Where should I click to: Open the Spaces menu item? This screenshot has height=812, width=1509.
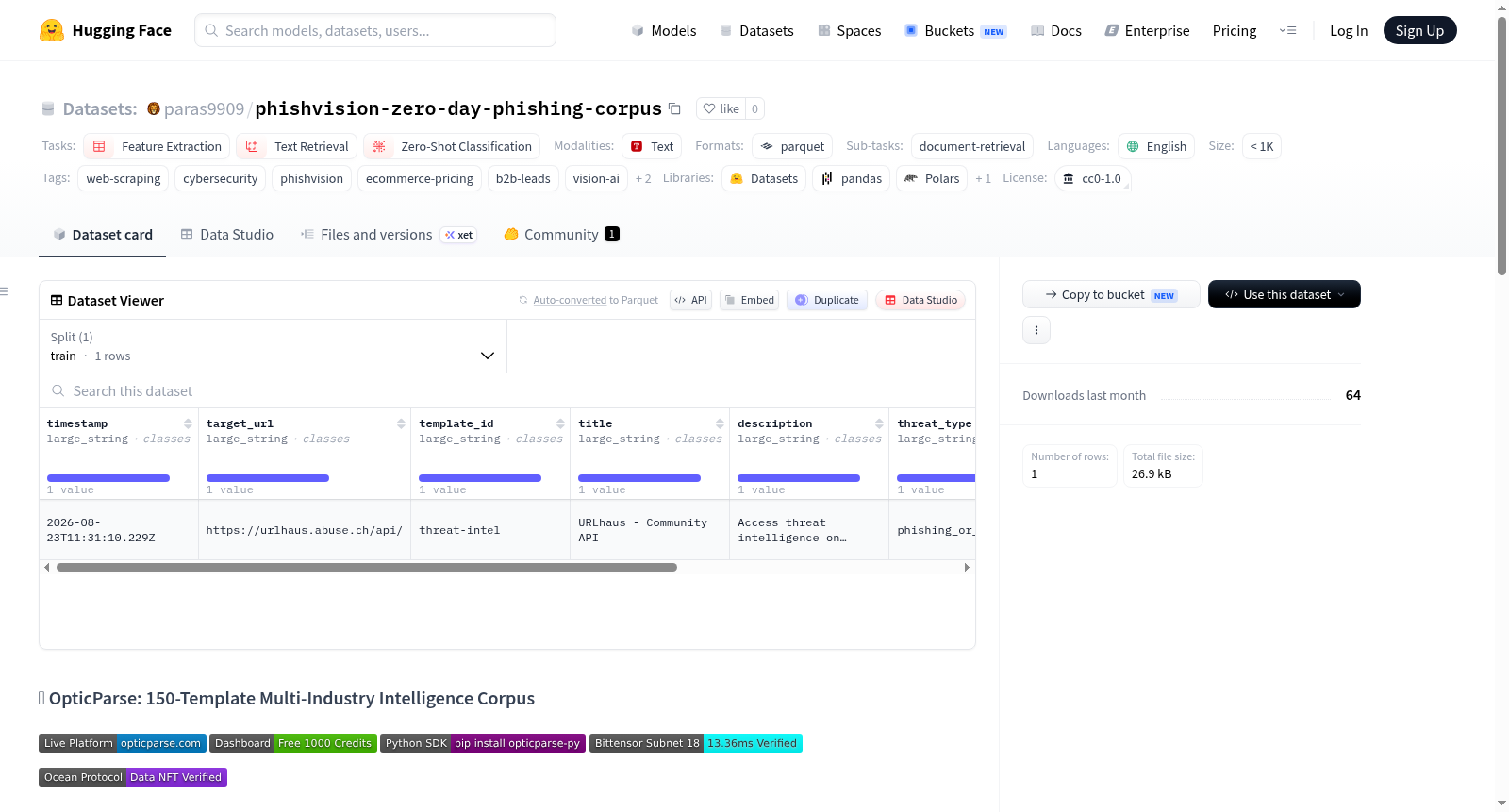coord(850,30)
